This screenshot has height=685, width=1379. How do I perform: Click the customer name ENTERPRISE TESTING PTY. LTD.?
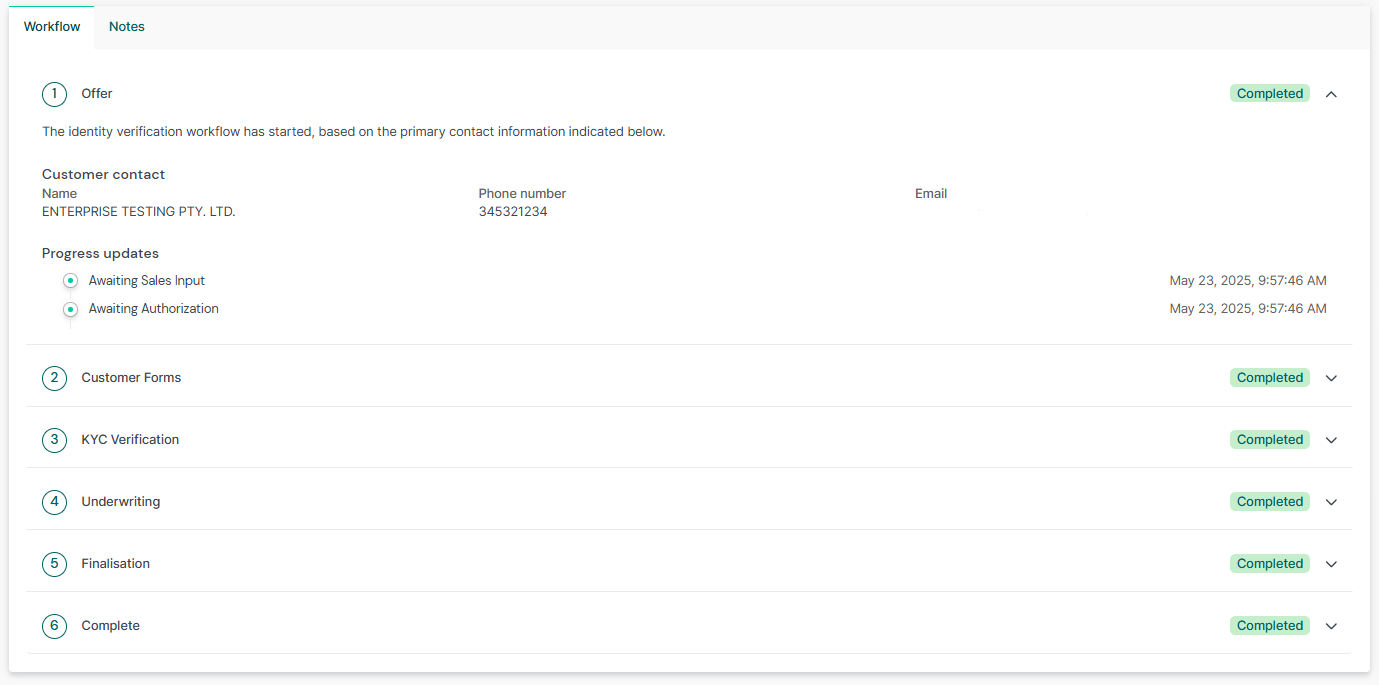tap(138, 211)
